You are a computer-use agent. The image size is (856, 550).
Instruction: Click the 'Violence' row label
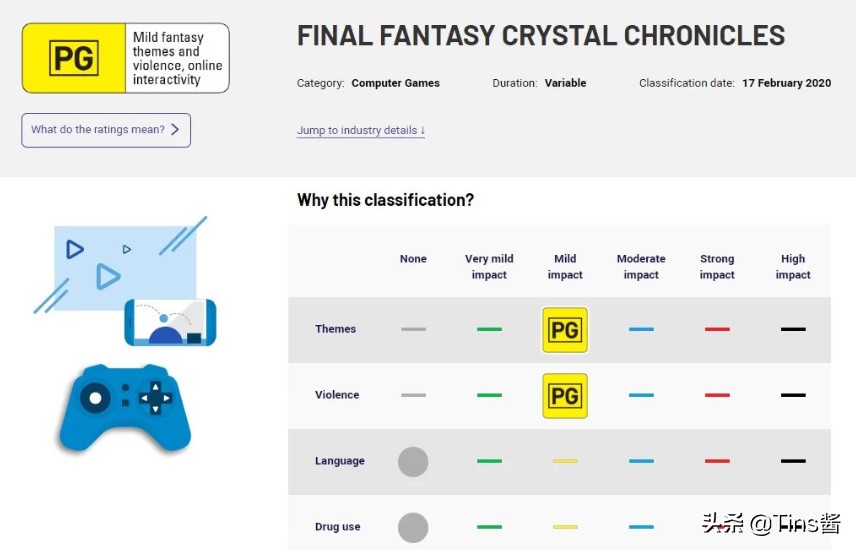coord(337,395)
